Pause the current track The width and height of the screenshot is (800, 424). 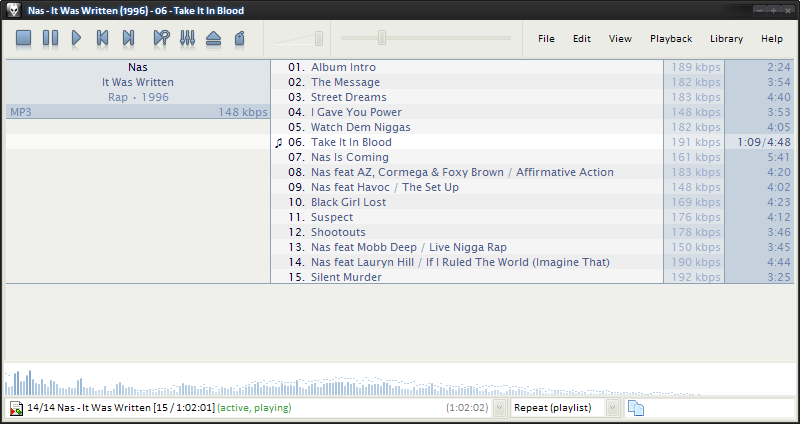point(50,38)
